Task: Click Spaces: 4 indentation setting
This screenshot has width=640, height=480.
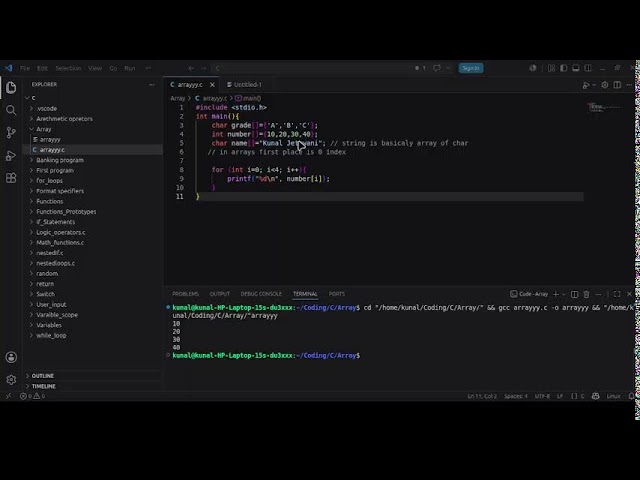Action: point(516,396)
